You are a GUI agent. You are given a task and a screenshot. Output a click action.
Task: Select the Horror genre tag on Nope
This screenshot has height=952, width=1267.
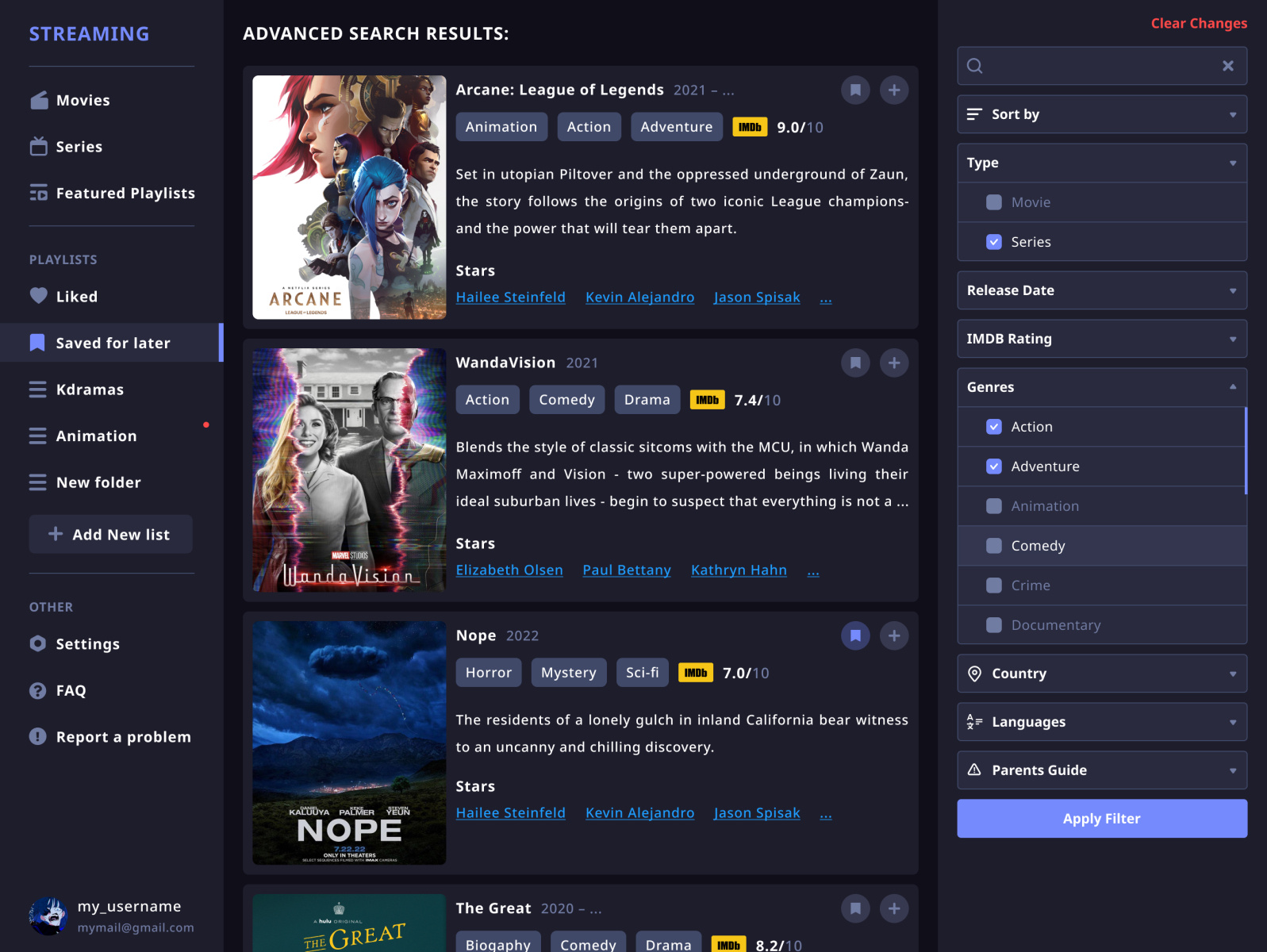click(x=489, y=673)
